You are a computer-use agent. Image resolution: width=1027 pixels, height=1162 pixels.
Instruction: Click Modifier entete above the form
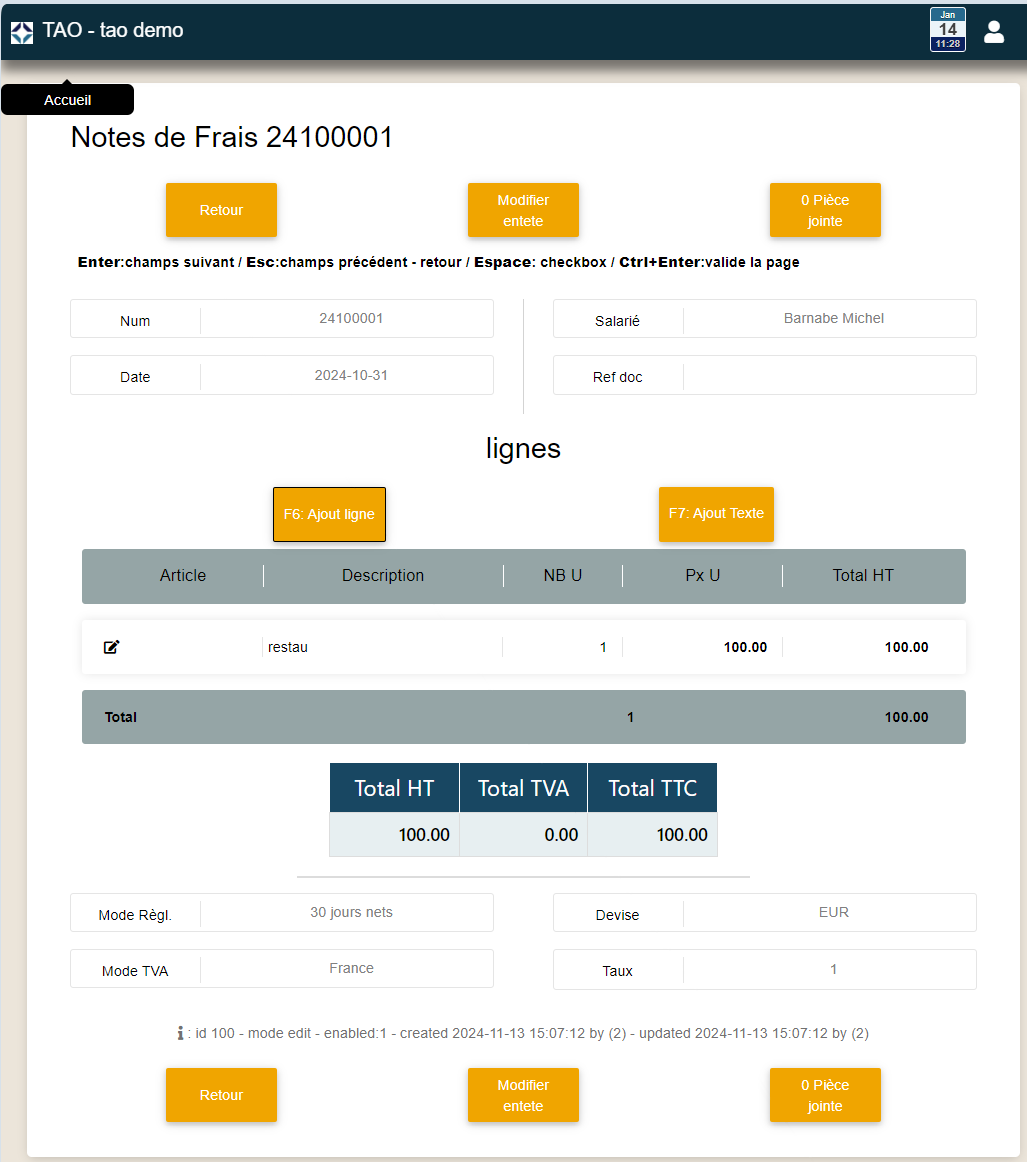[x=523, y=210]
